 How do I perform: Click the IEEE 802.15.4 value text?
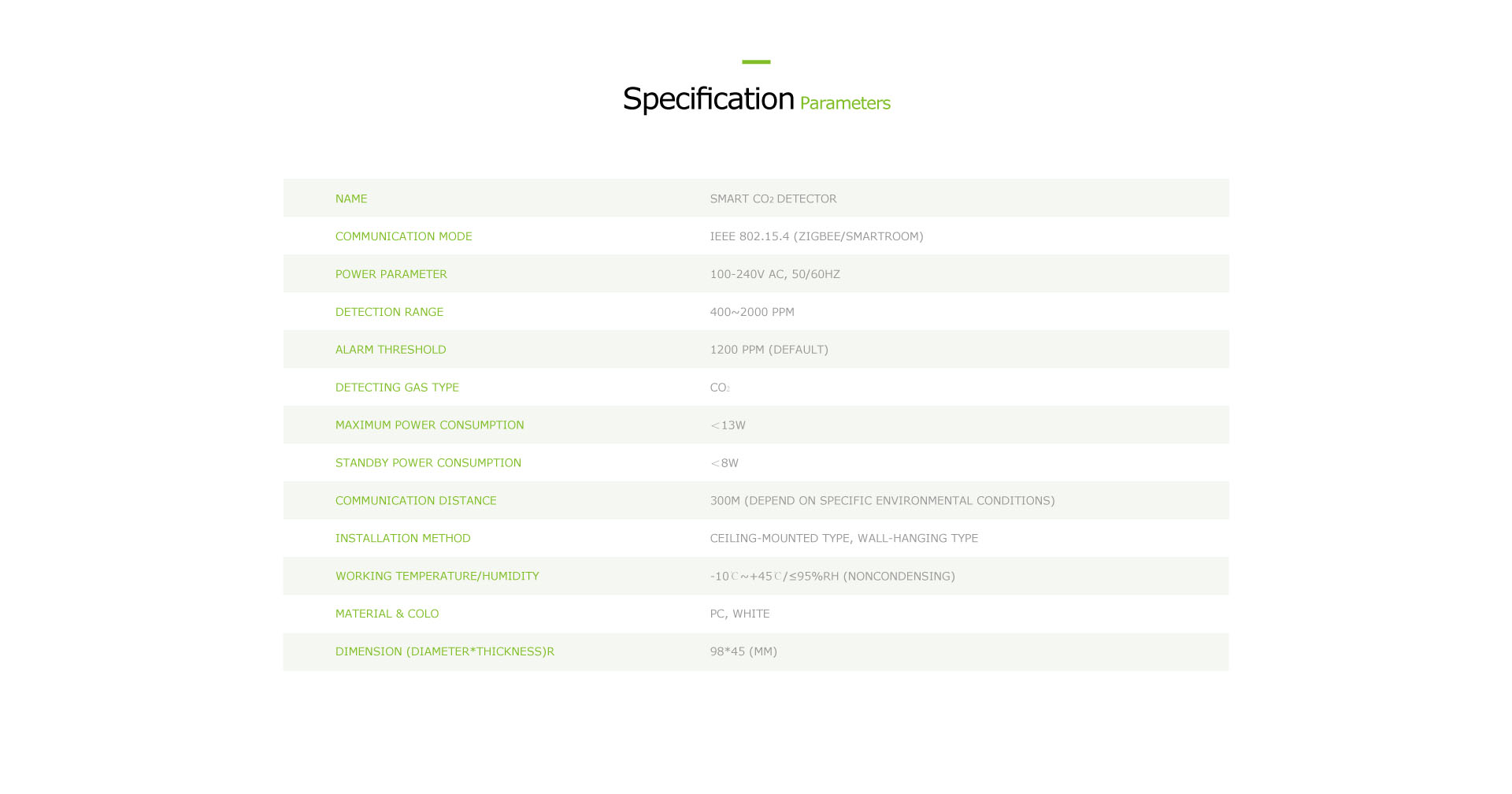tap(816, 236)
